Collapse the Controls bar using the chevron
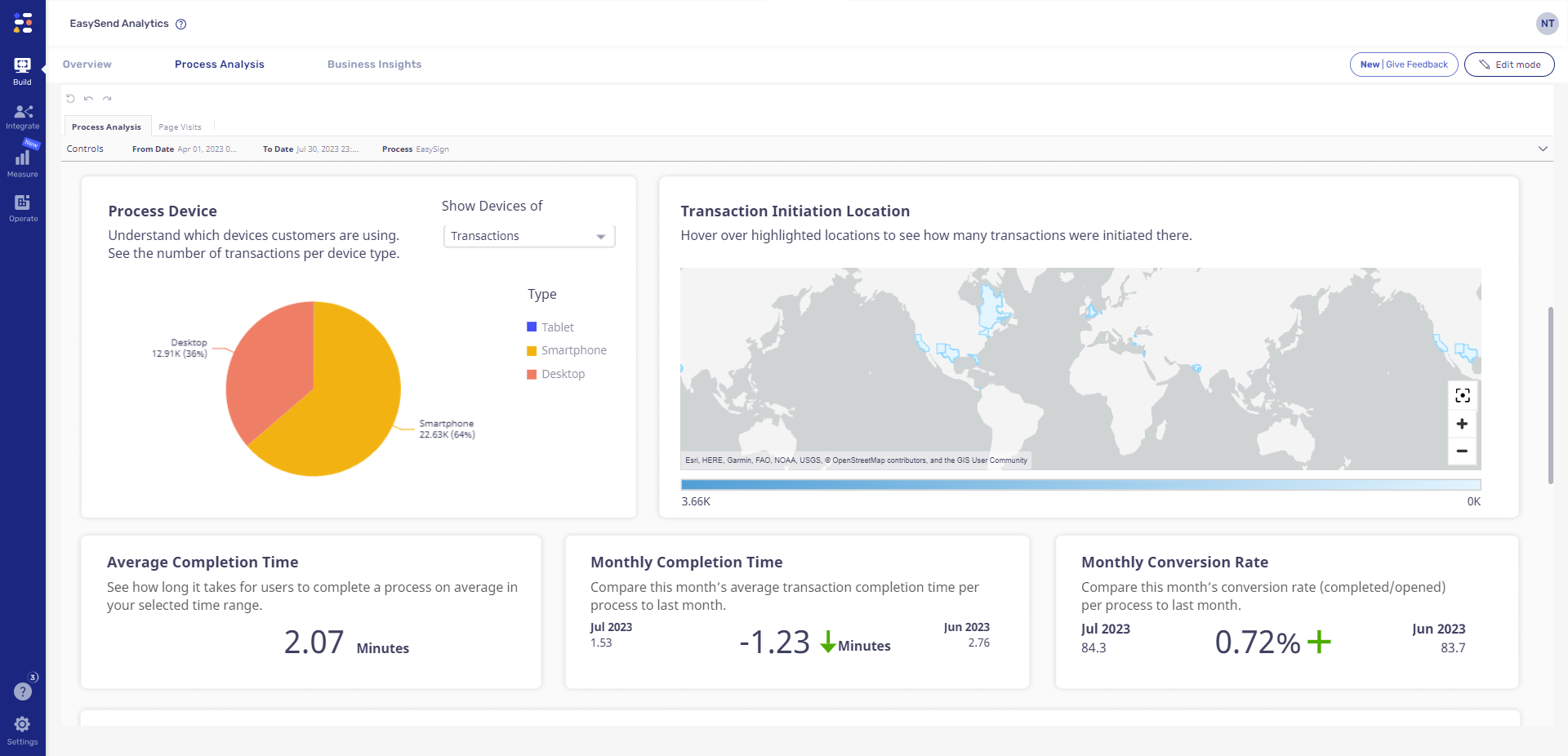 pyautogui.click(x=1543, y=149)
